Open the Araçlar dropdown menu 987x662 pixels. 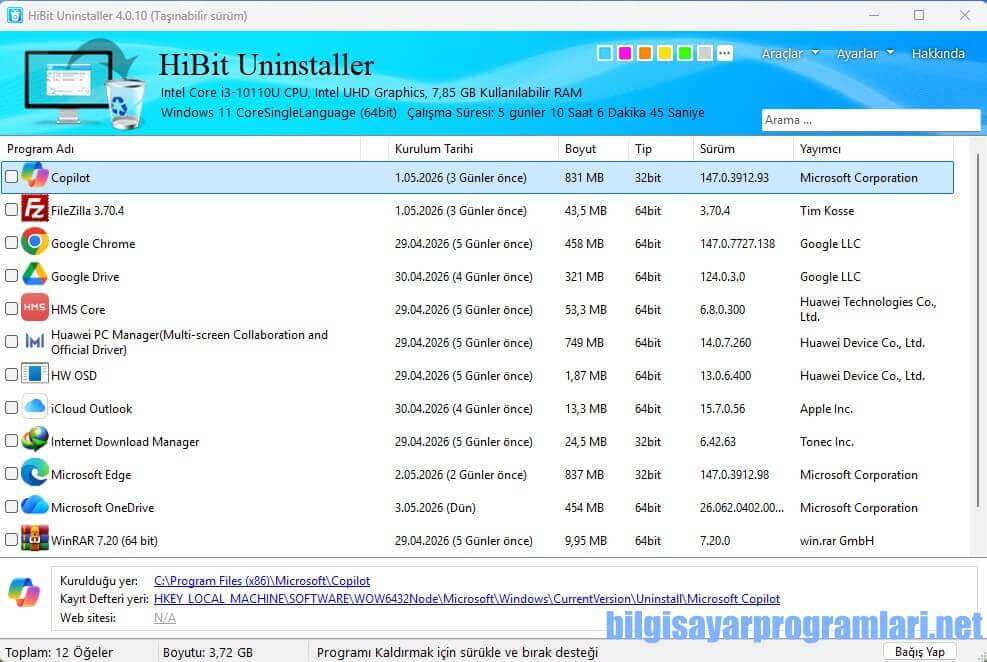(790, 53)
